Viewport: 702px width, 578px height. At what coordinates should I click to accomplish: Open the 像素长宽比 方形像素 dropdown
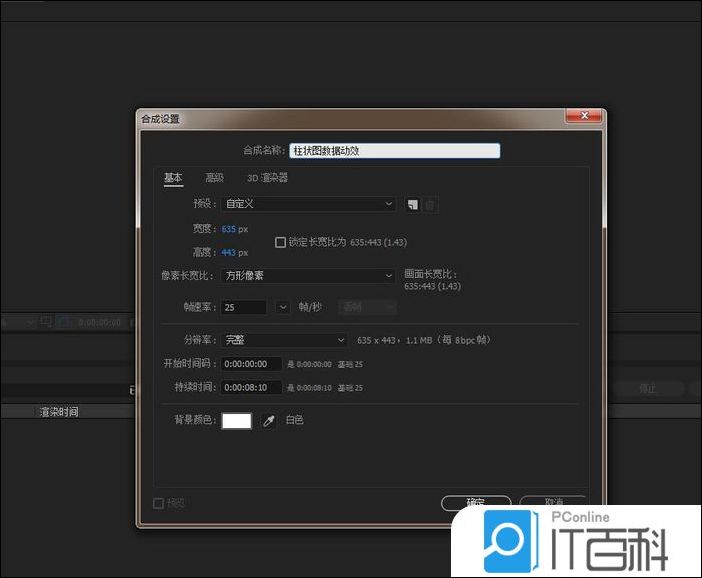pos(308,275)
